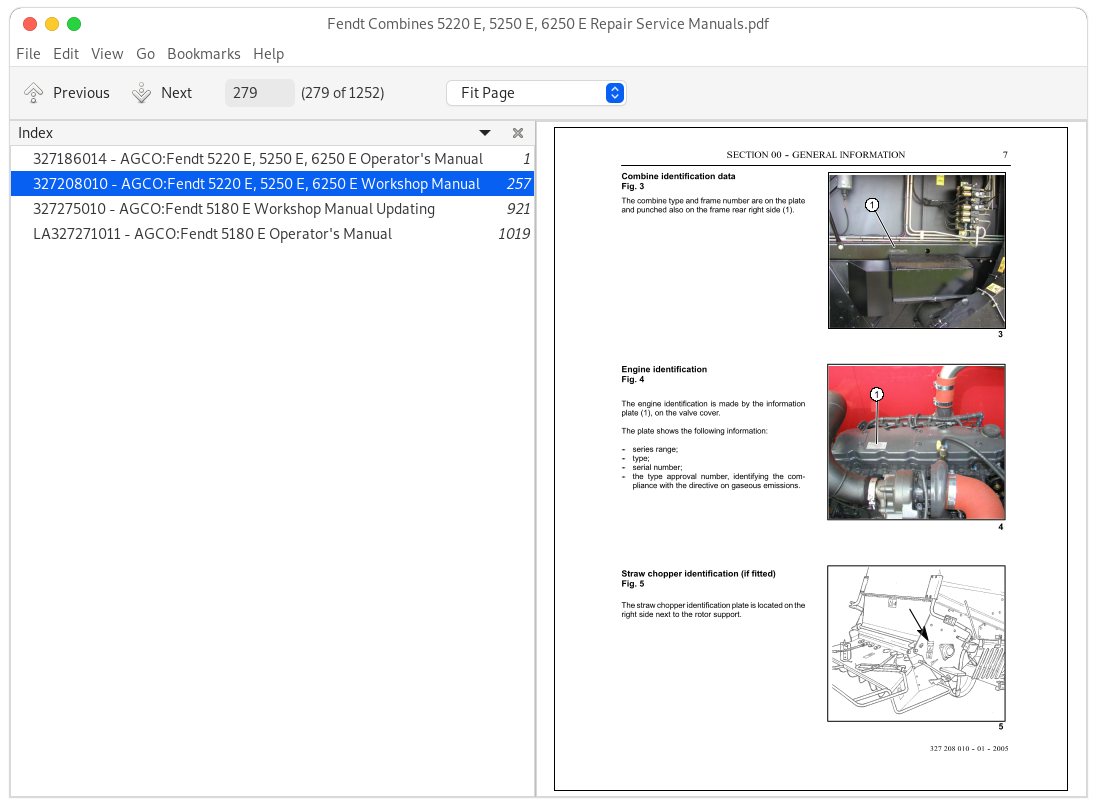The width and height of the screenshot is (1097, 807).
Task: Click the Next page arrow icon
Action: [x=141, y=93]
